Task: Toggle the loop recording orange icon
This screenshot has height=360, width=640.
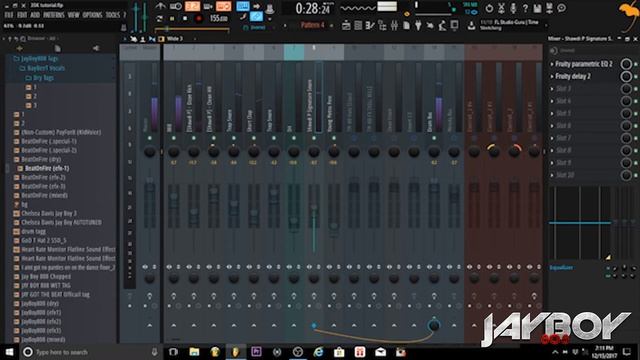Action: click(223, 6)
